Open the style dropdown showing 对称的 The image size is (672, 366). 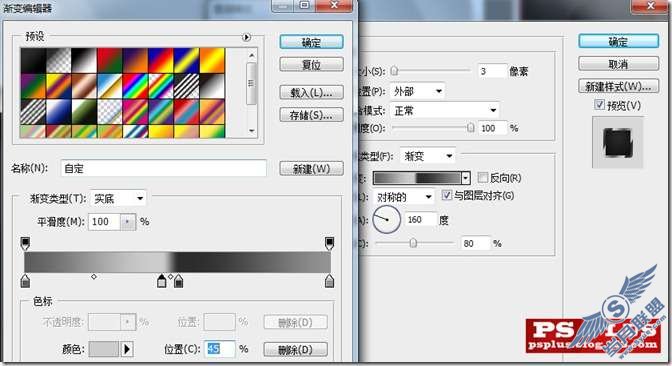[x=403, y=197]
